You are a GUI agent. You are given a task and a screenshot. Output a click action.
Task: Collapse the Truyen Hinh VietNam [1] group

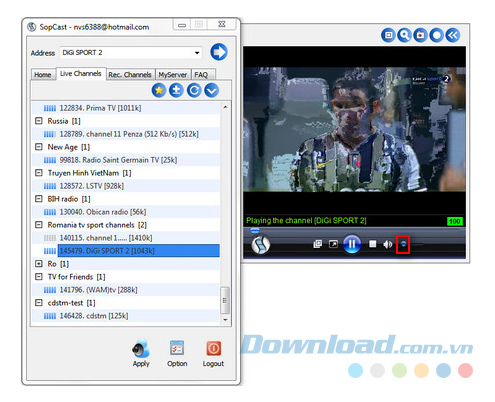tap(39, 173)
